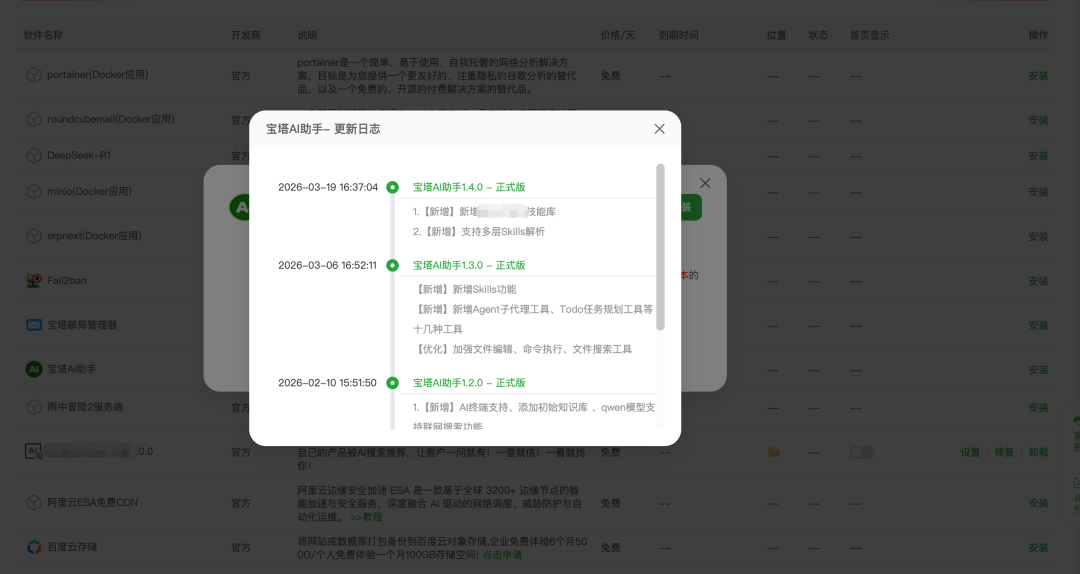
Task: Toggle the 首页显示 switch in the .0.0 row
Action: tap(862, 452)
